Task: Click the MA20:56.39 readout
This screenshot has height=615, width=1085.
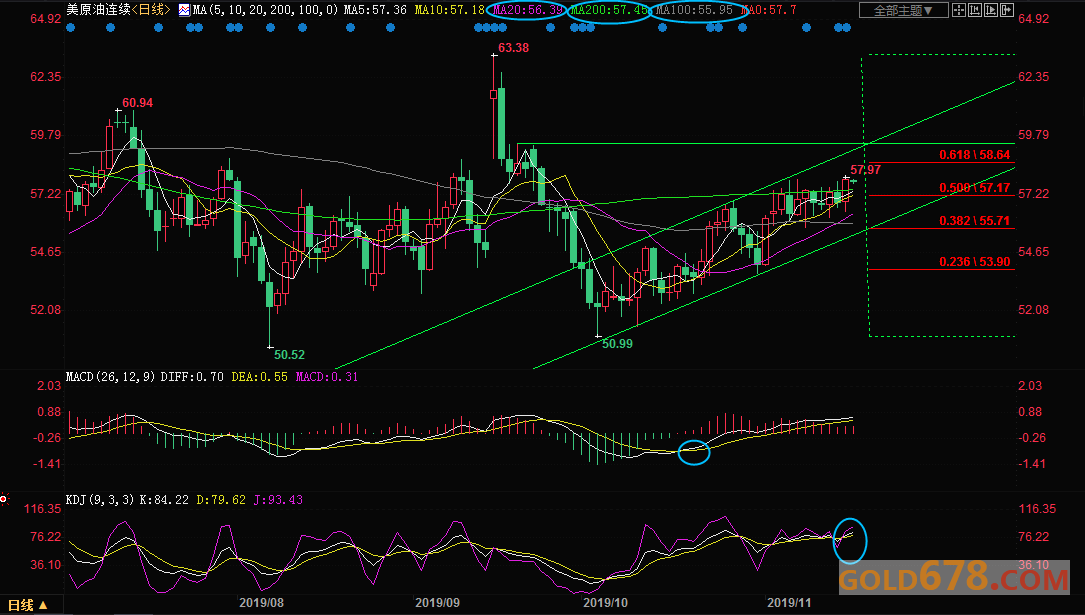Action: (528, 10)
